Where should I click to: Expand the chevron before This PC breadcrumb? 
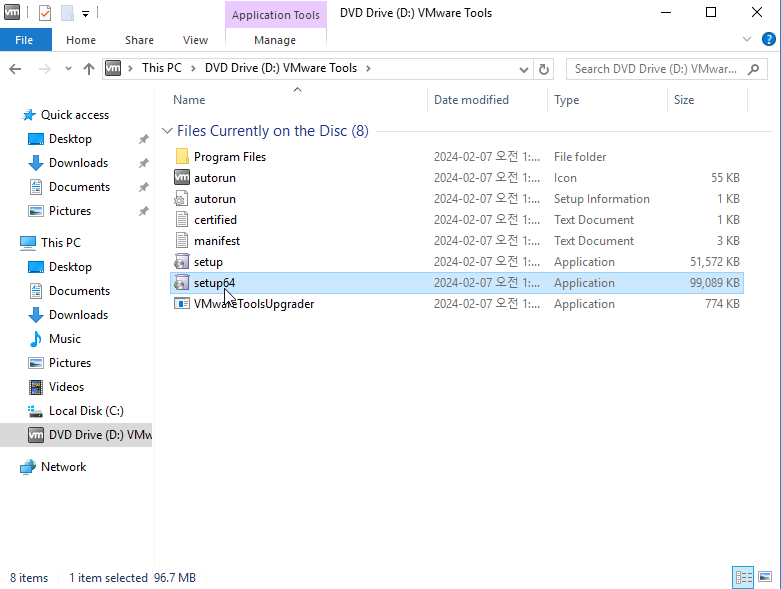[130, 68]
